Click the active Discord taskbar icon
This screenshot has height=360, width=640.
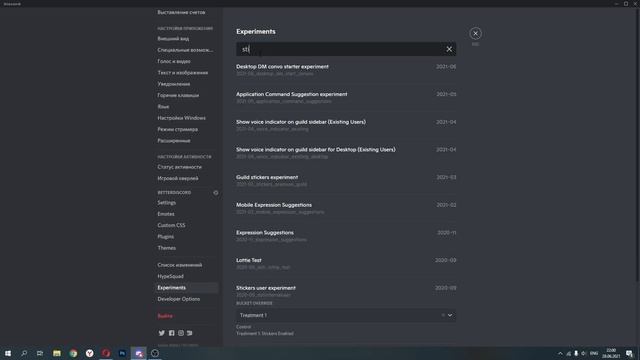[139, 353]
